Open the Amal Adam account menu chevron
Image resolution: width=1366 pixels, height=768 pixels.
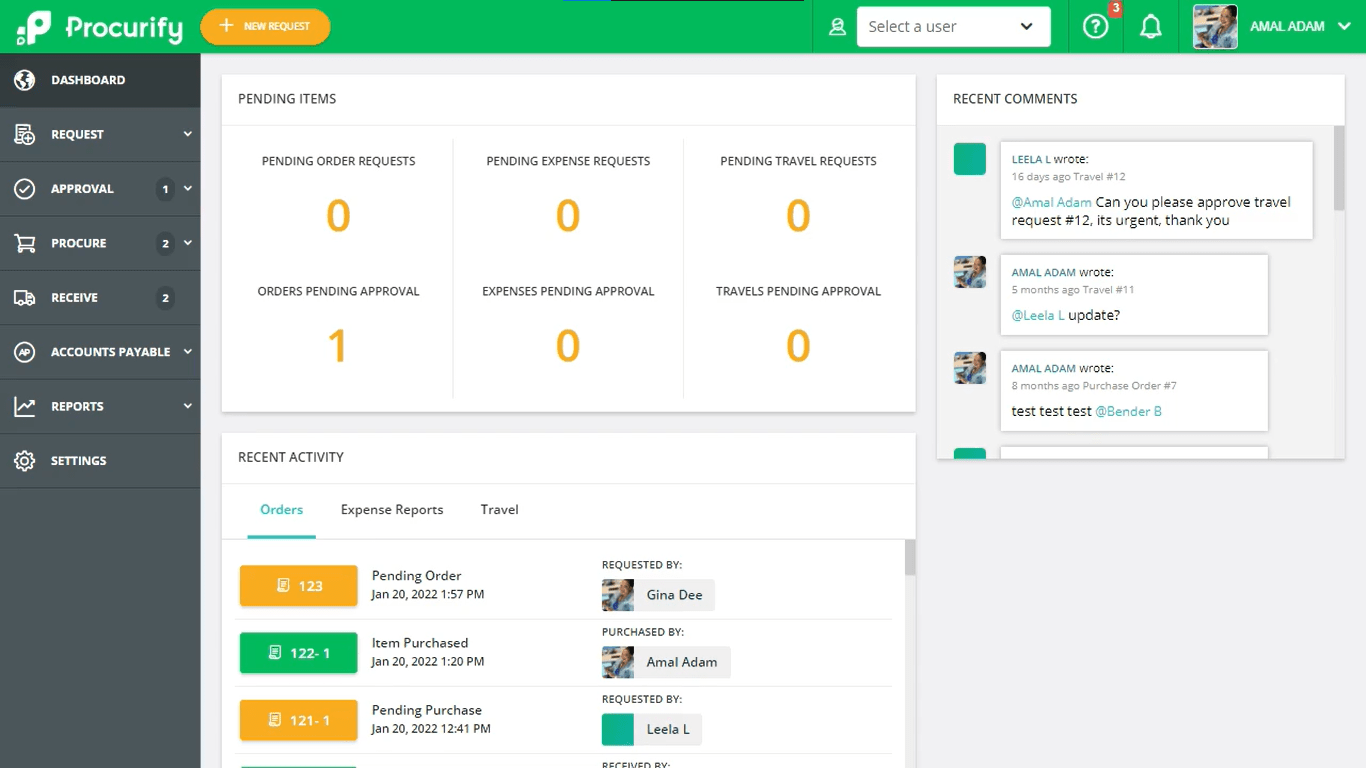pyautogui.click(x=1344, y=27)
